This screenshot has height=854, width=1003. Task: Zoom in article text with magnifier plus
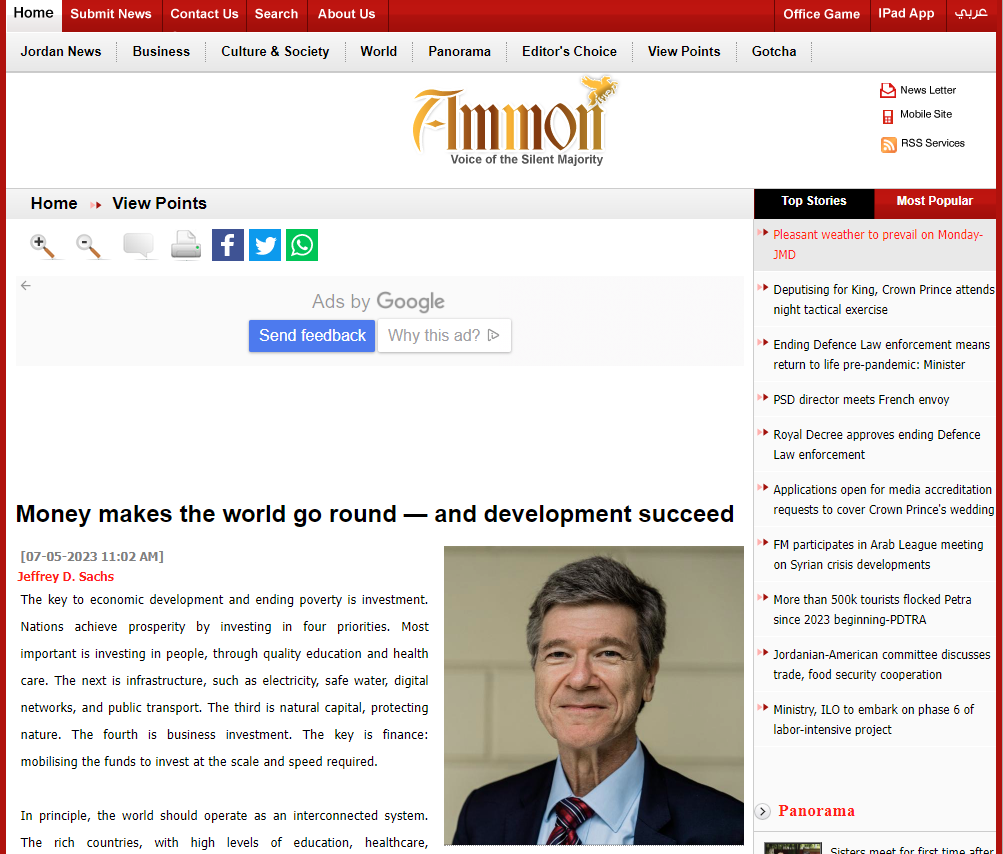click(42, 246)
